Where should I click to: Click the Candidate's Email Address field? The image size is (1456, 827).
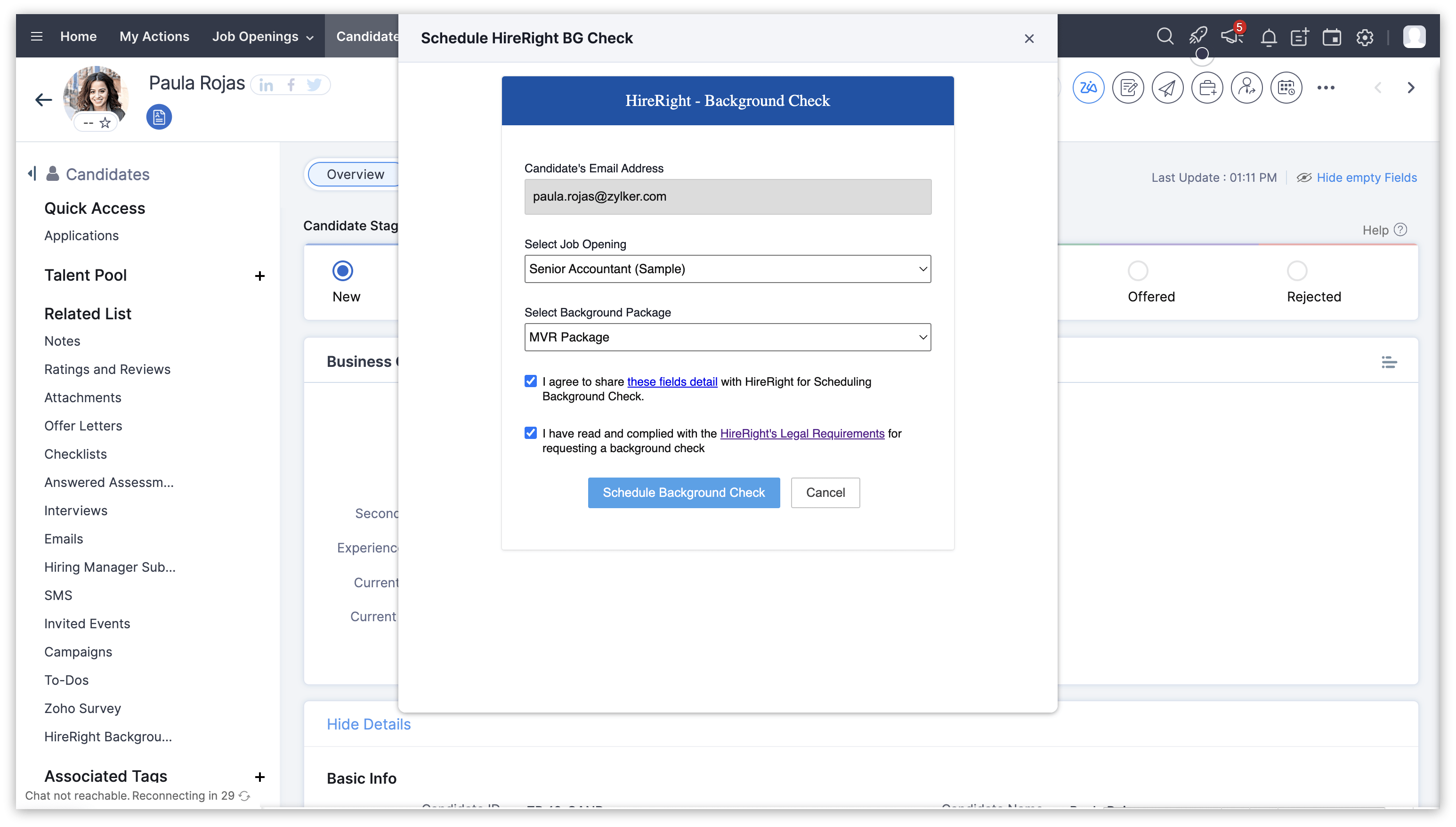point(728,196)
